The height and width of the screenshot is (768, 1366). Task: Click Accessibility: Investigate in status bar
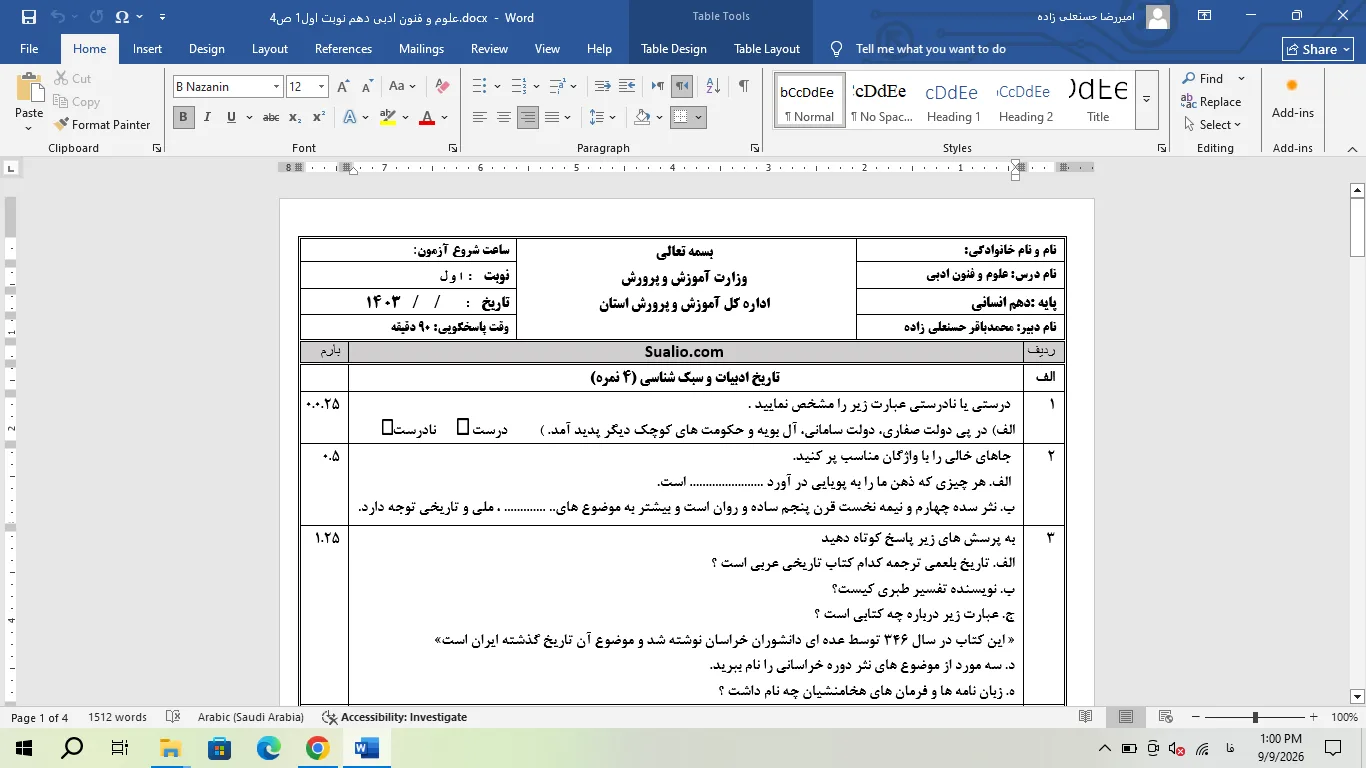[x=394, y=717]
